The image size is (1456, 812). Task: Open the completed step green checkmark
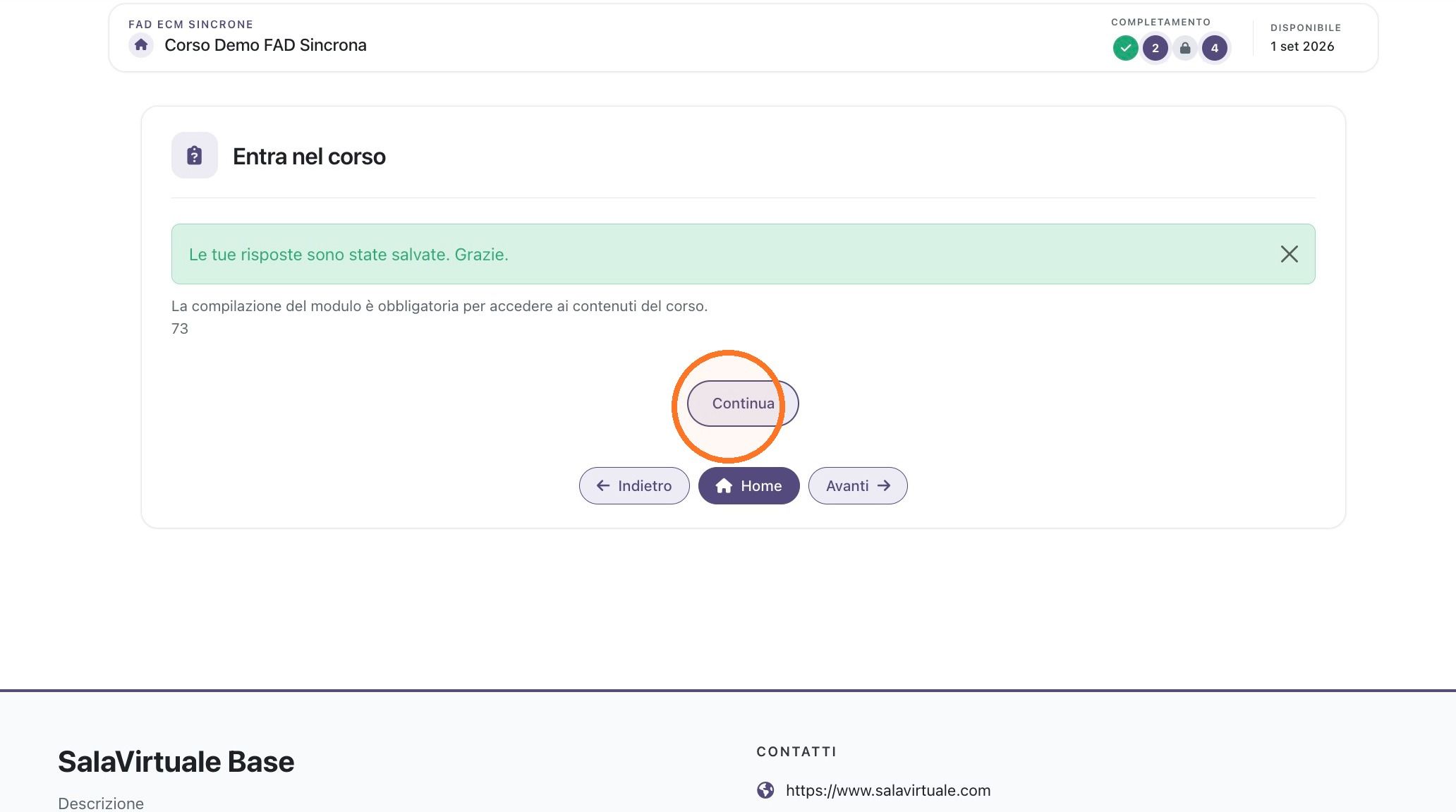coord(1125,48)
